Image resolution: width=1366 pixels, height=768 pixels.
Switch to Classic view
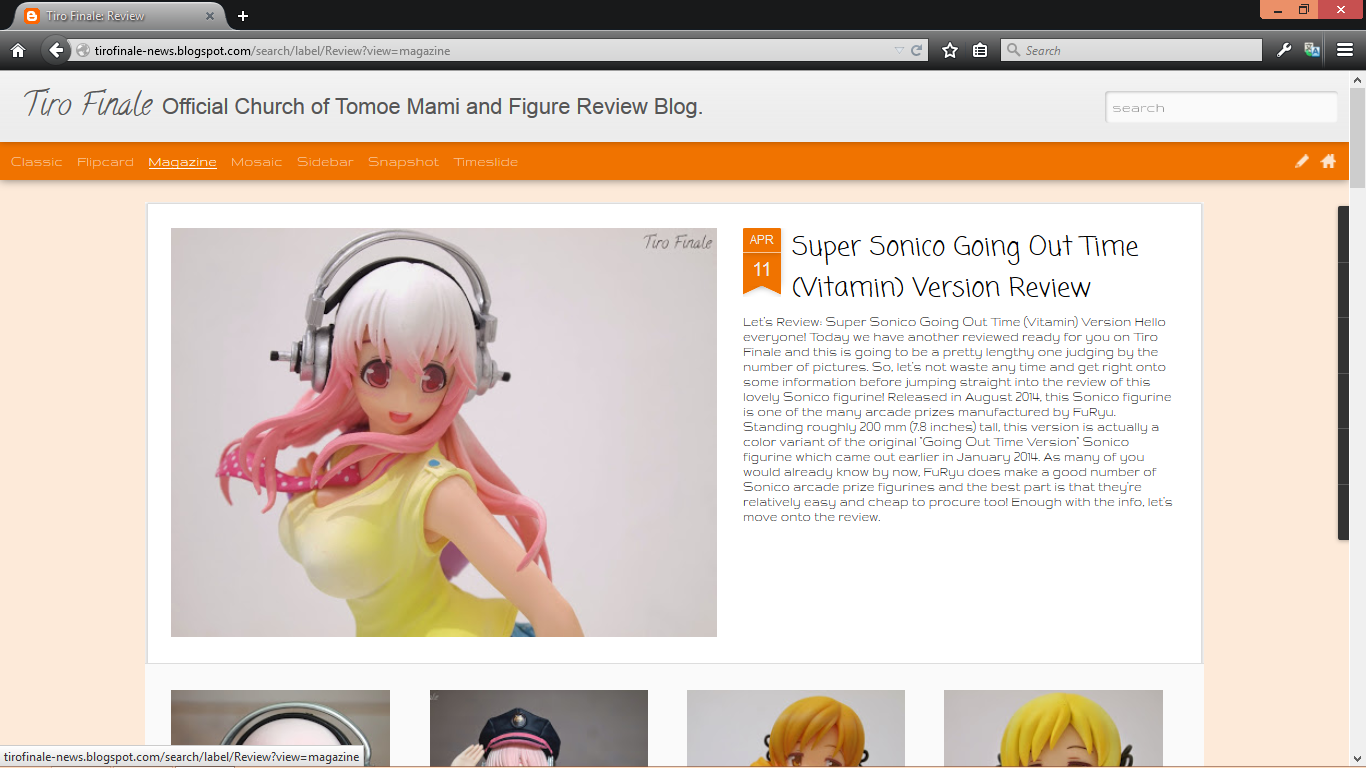tap(37, 162)
